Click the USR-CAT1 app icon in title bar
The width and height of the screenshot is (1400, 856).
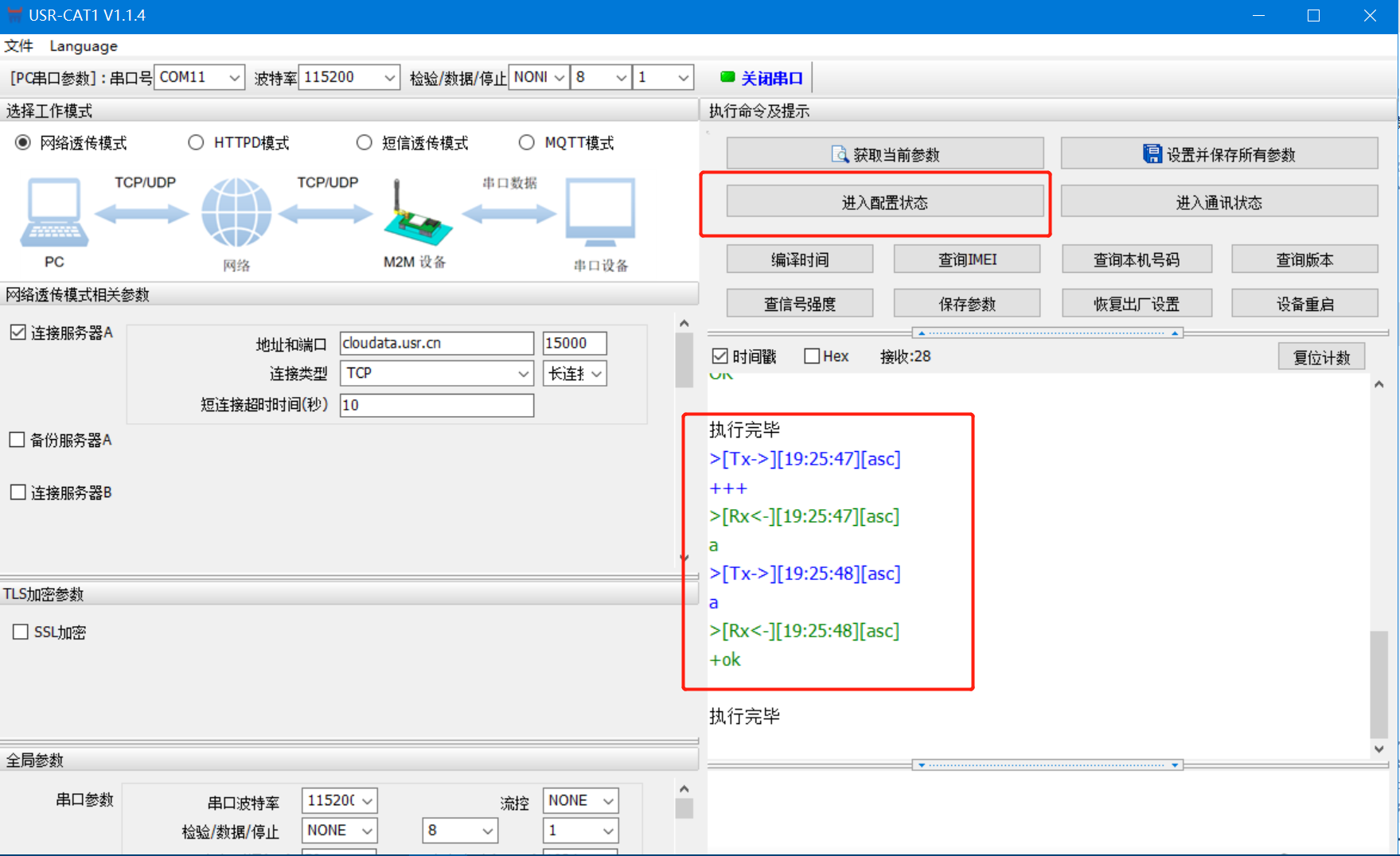(x=14, y=15)
